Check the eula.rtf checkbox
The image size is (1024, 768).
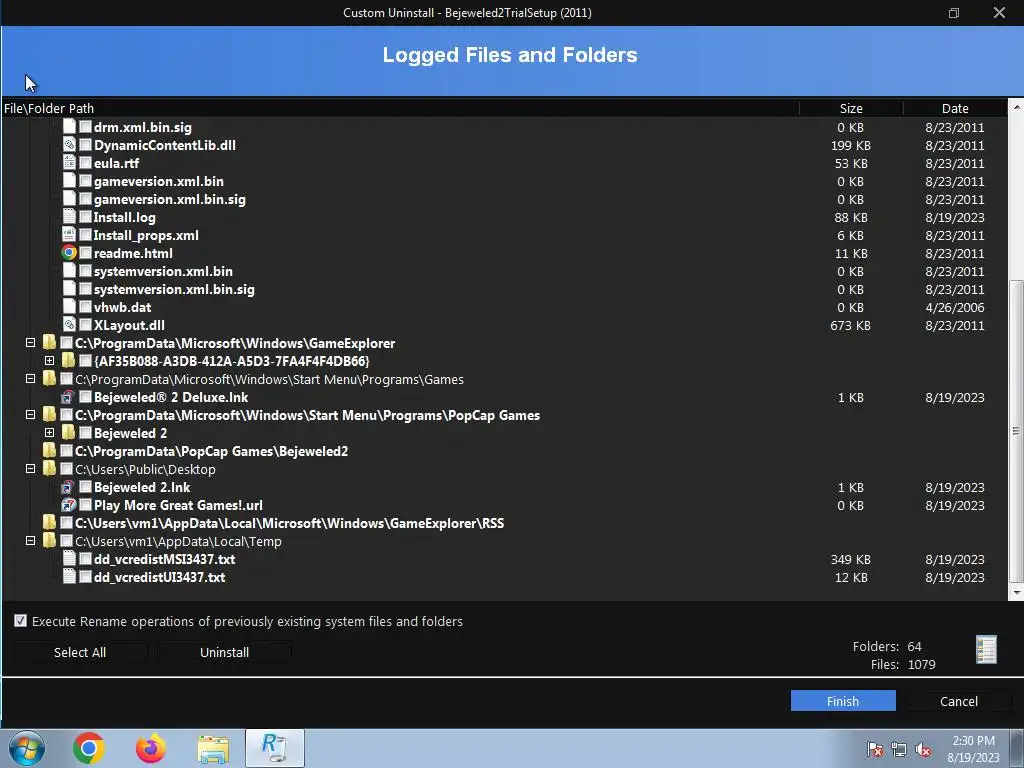click(x=86, y=163)
